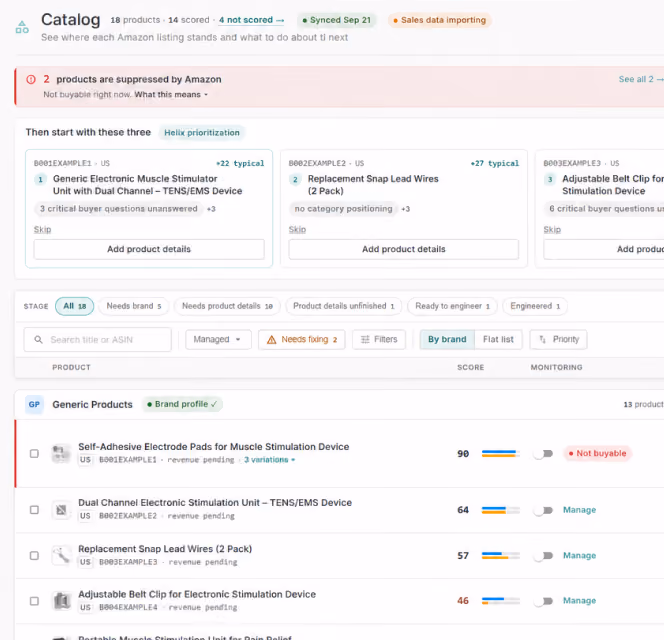Click score bar for Self-Adhesive Electrode Pads

click(501, 454)
